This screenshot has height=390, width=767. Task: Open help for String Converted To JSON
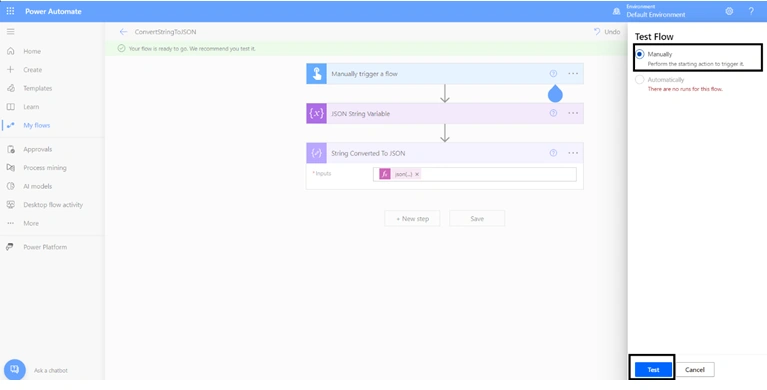pos(553,153)
